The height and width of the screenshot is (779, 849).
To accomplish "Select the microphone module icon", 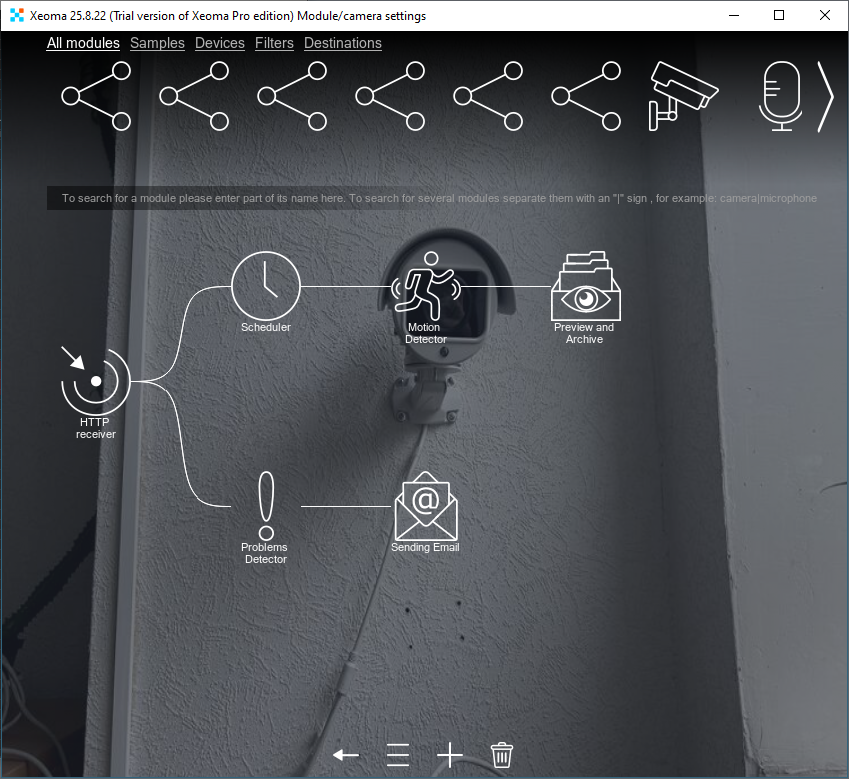I will (780, 96).
